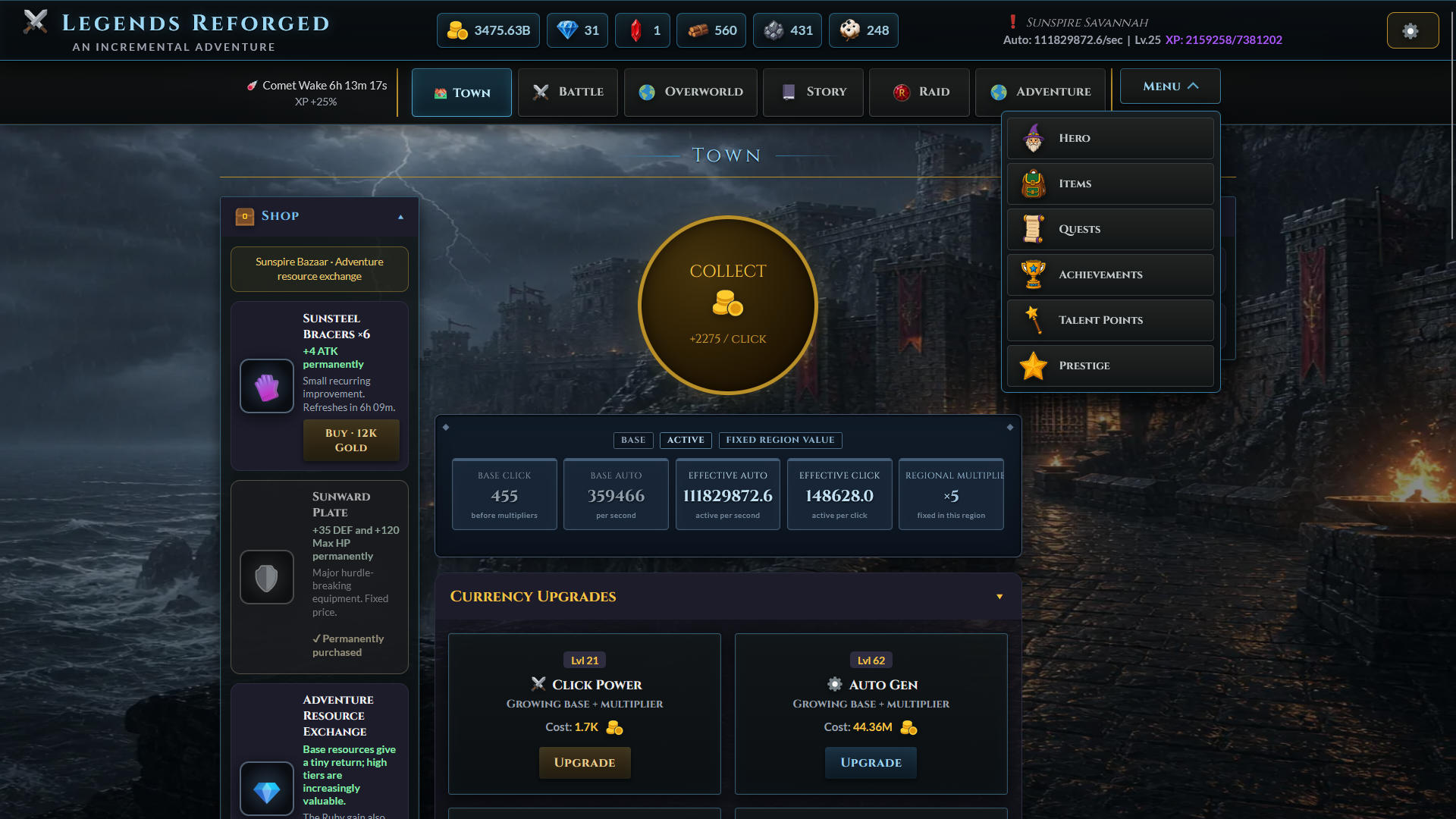The width and height of the screenshot is (1456, 819).
Task: Click the Sunspire Bazaar exchange banner
Action: 319,269
